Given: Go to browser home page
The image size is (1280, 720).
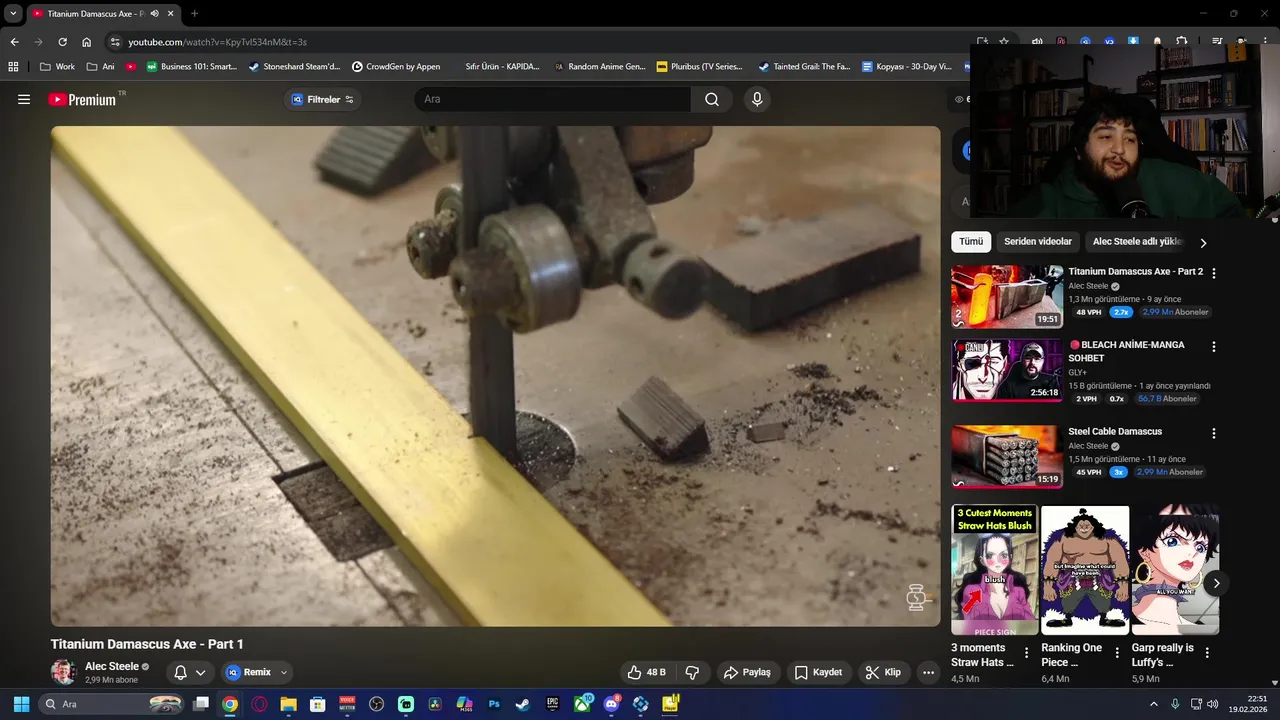Looking at the screenshot, I should tap(87, 42).
